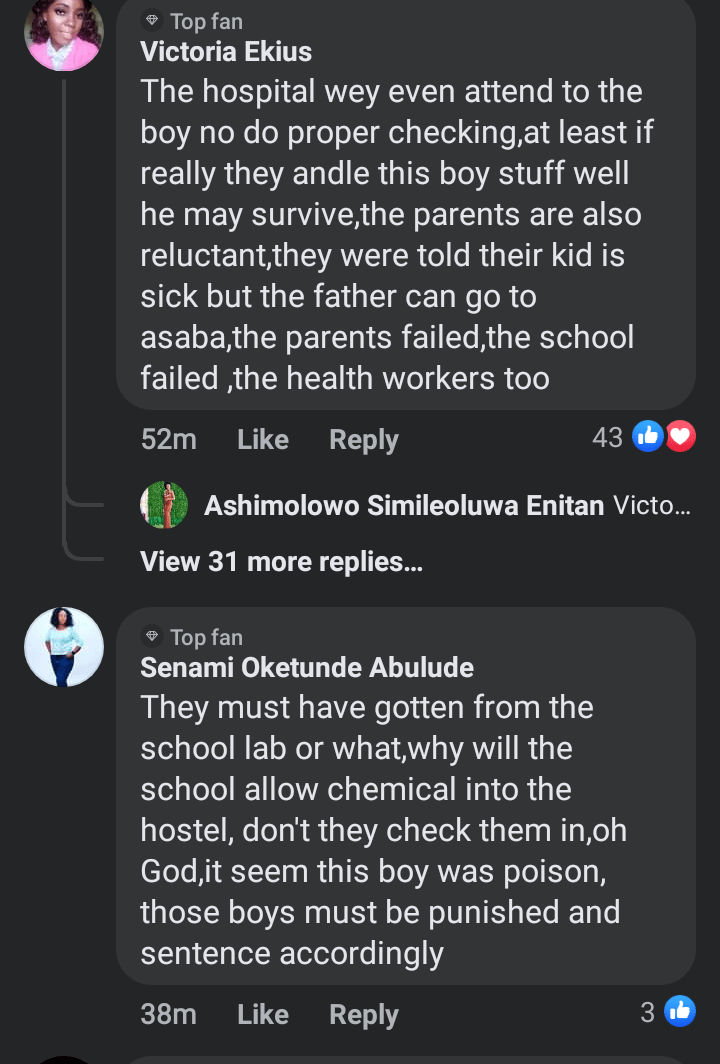Click the 52m timestamp on Victoria's comment
Viewport: 720px width, 1064px height.
(168, 439)
